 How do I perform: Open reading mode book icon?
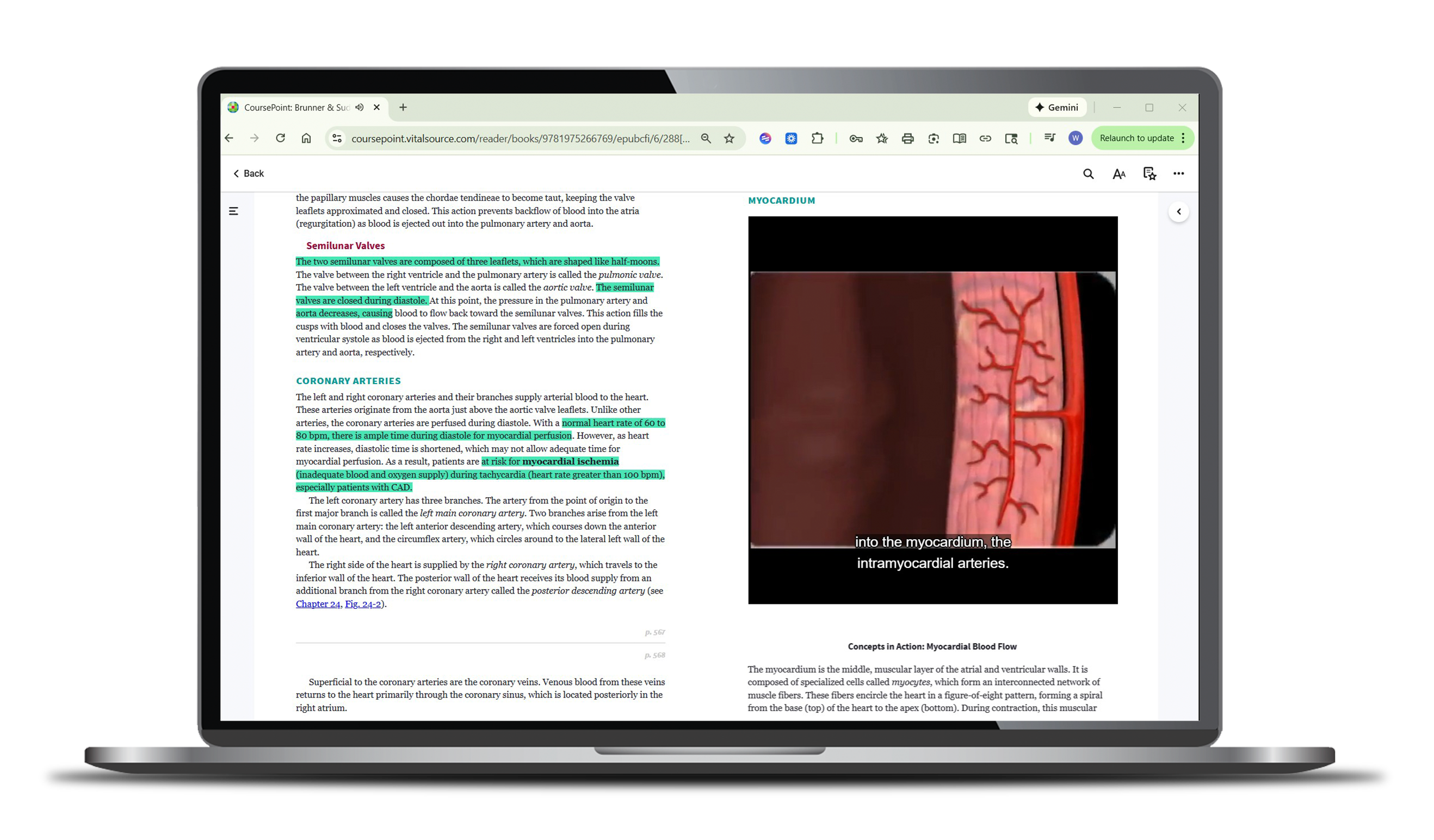(960, 138)
